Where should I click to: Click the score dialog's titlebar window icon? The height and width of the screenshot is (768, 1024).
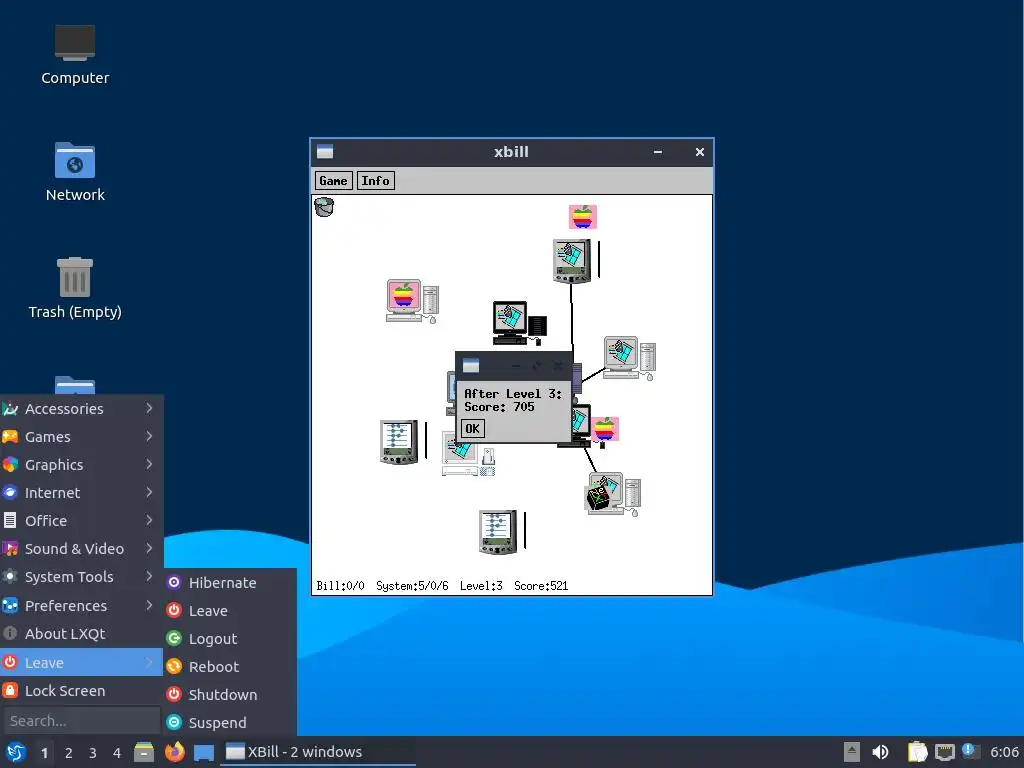click(471, 366)
